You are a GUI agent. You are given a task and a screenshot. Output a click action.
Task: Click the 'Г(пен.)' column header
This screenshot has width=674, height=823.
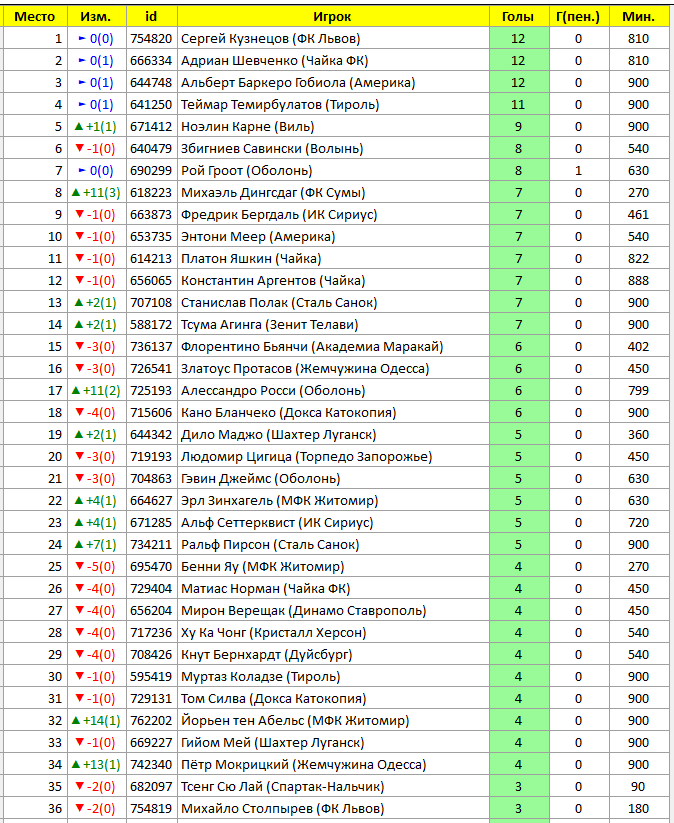point(578,17)
